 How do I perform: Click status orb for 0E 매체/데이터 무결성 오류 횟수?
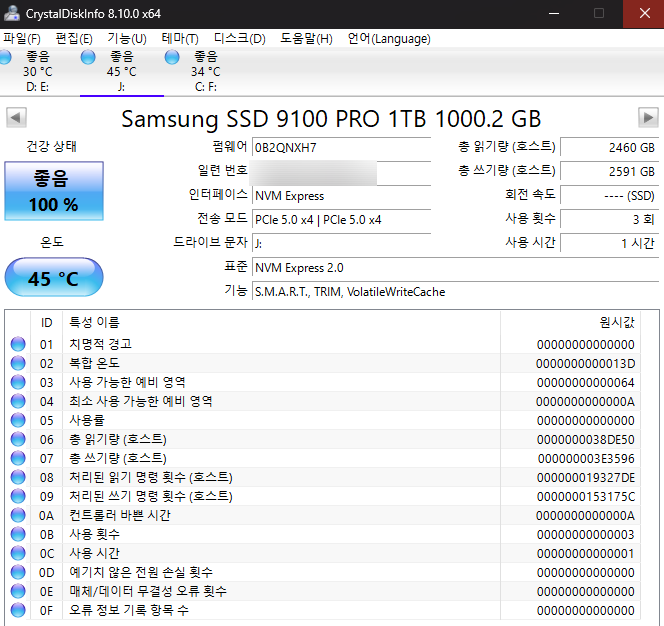[18, 591]
